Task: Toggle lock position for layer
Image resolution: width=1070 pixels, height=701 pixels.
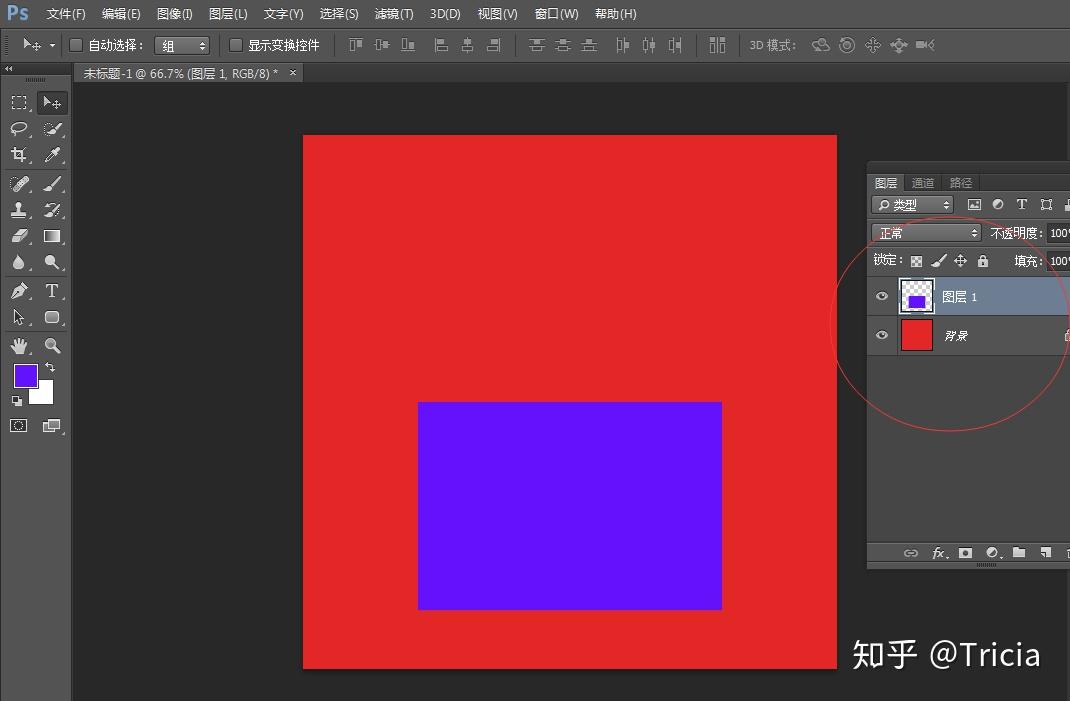Action: 960,261
